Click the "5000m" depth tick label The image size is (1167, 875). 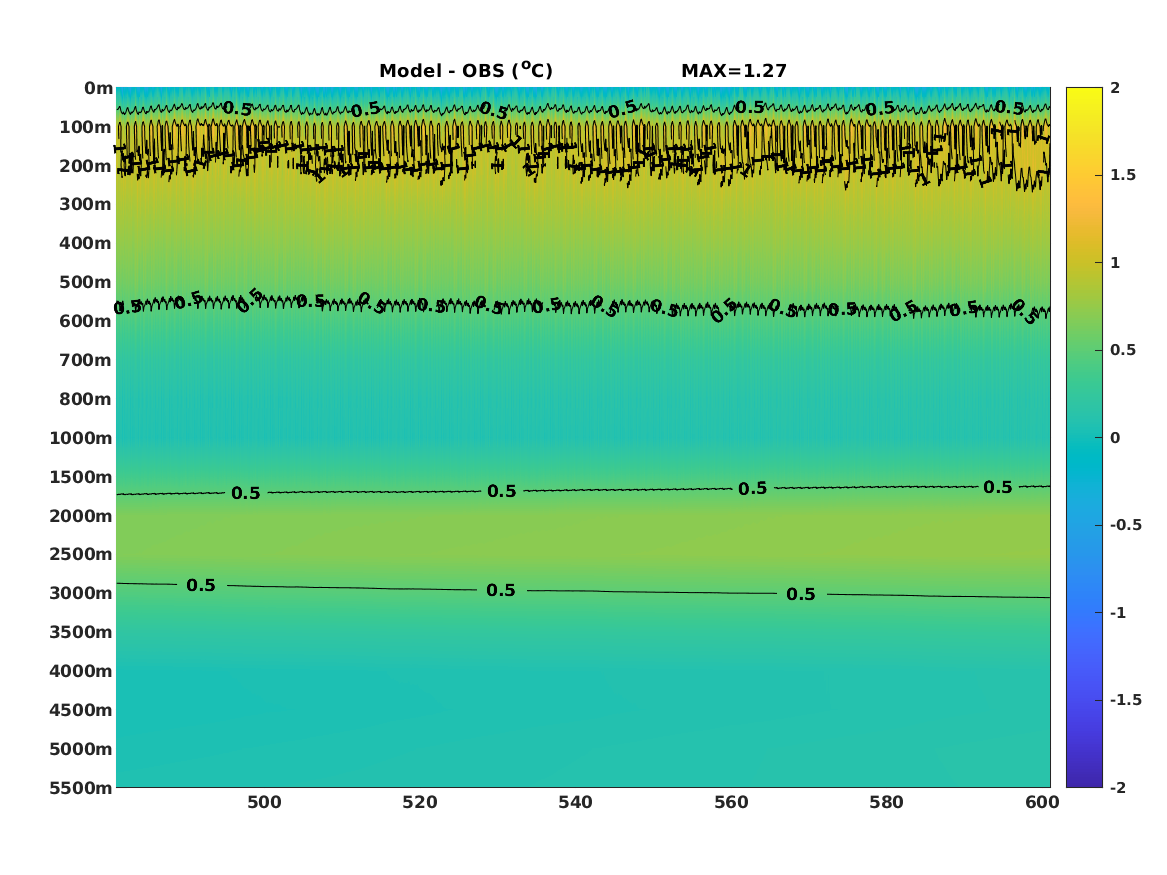click(x=81, y=749)
